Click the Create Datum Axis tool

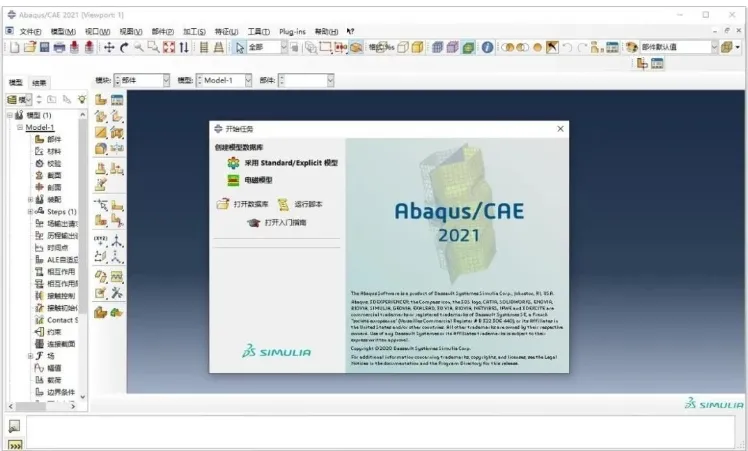click(117, 240)
